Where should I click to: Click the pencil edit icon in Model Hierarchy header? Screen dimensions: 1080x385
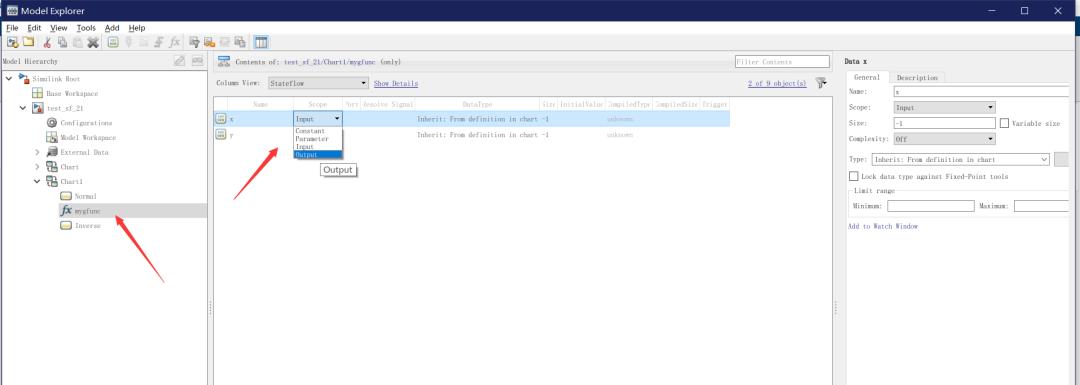[x=180, y=61]
